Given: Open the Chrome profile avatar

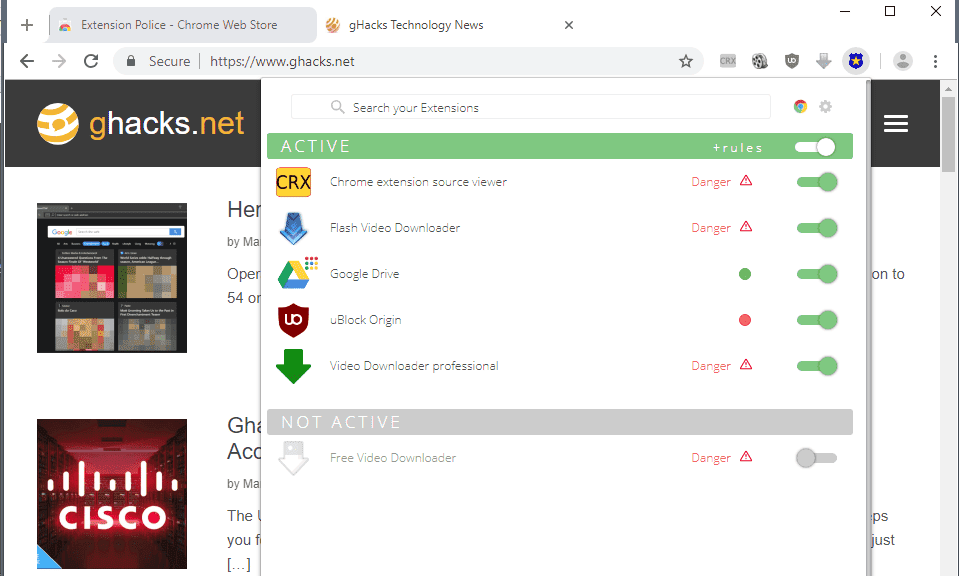Looking at the screenshot, I should click(903, 61).
